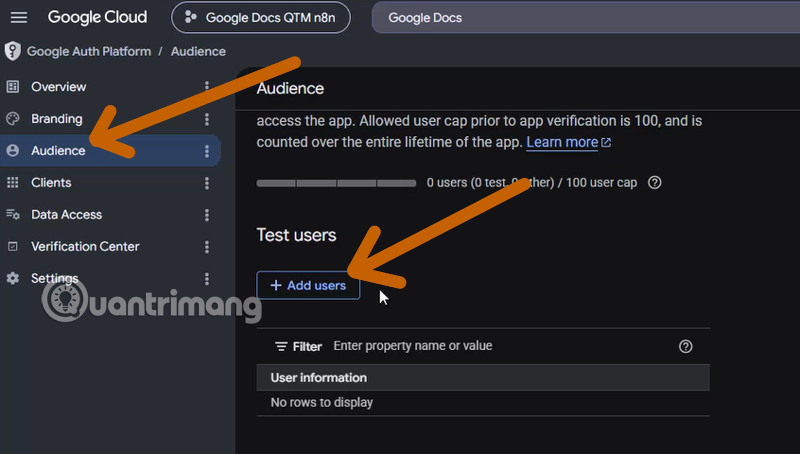Click the Verification Center checkbox icon
This screenshot has height=454, width=800.
tap(13, 246)
